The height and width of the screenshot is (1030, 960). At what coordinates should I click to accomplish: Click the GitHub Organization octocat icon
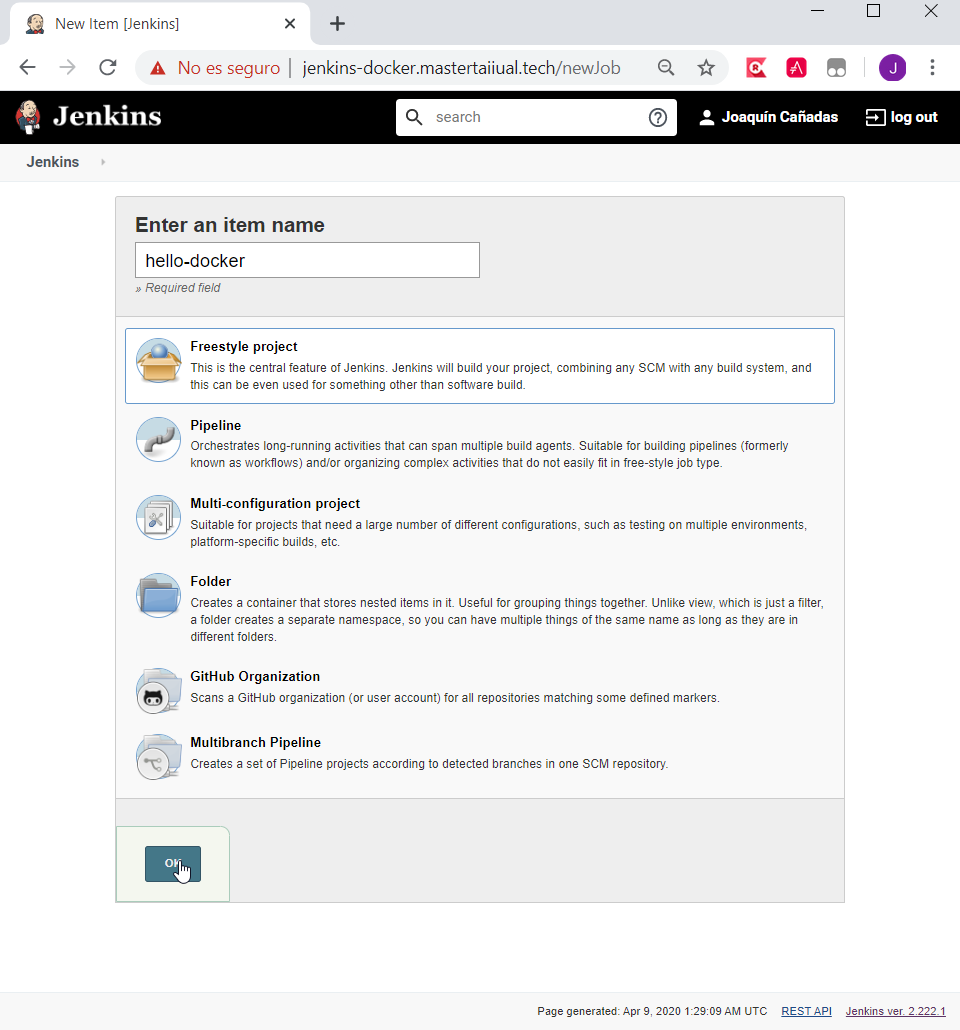tap(158, 690)
